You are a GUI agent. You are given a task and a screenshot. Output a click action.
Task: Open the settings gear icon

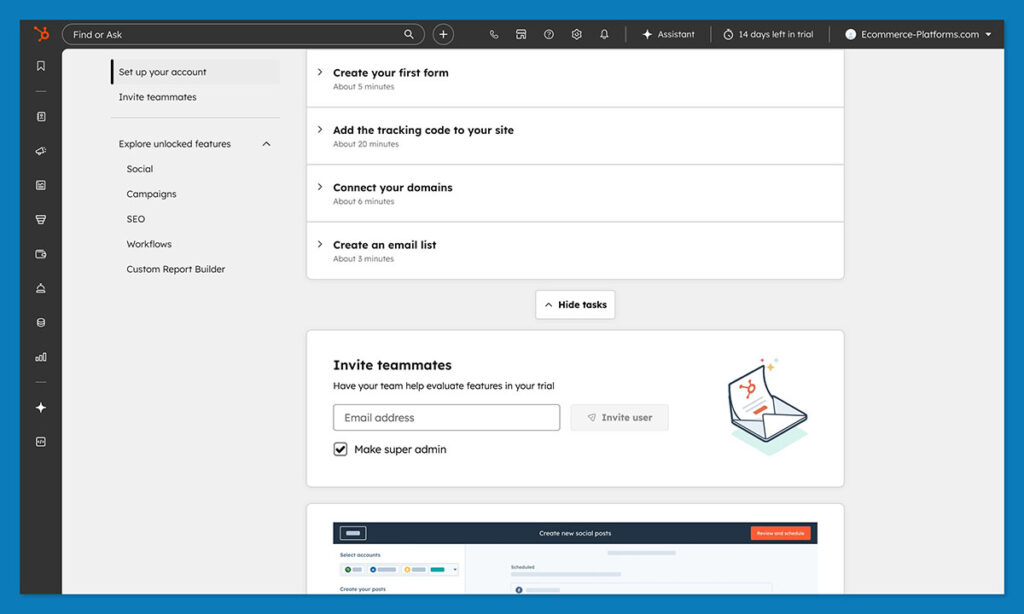tap(576, 33)
